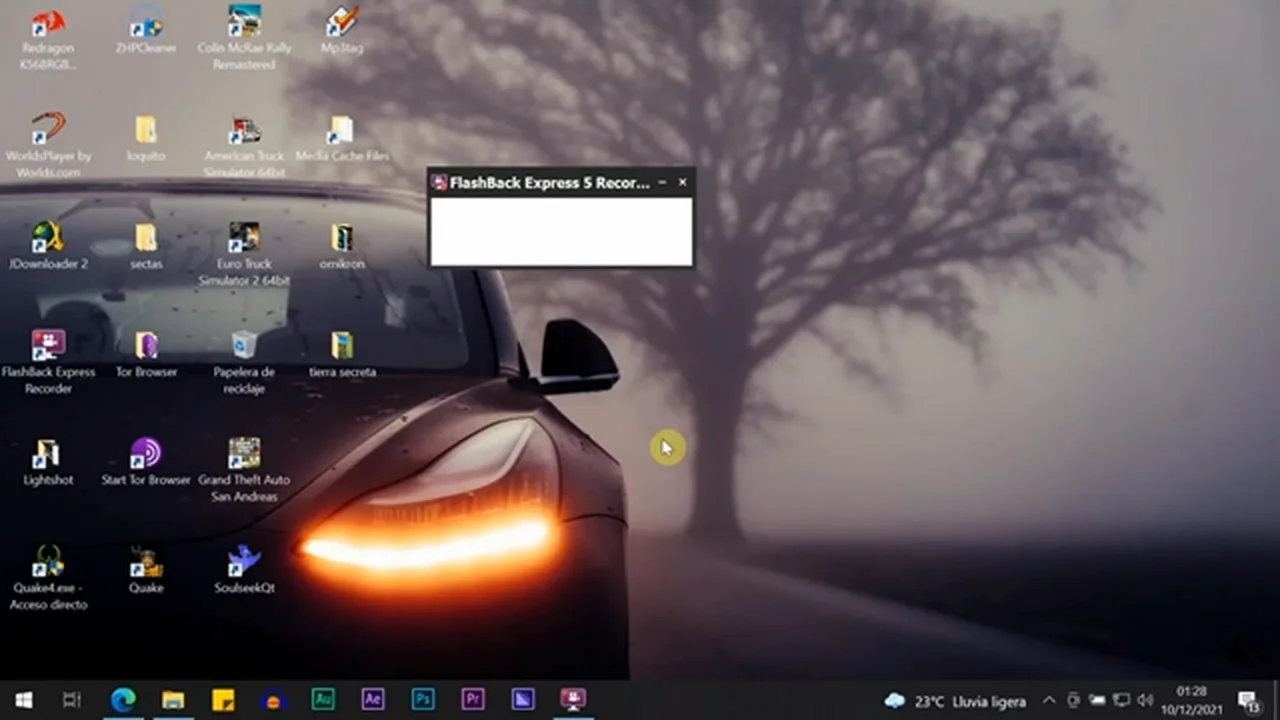This screenshot has width=1280, height=720.
Task: Open the volume control in system tray
Action: pyautogui.click(x=1145, y=700)
